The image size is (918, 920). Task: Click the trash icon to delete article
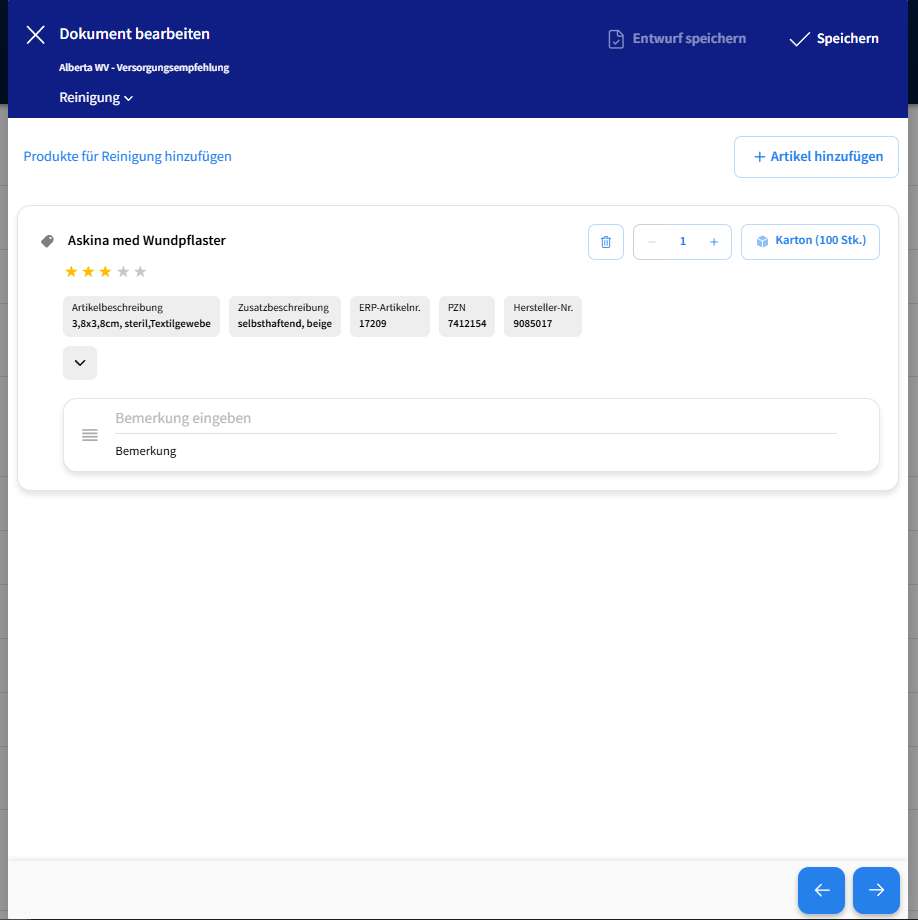coord(606,242)
